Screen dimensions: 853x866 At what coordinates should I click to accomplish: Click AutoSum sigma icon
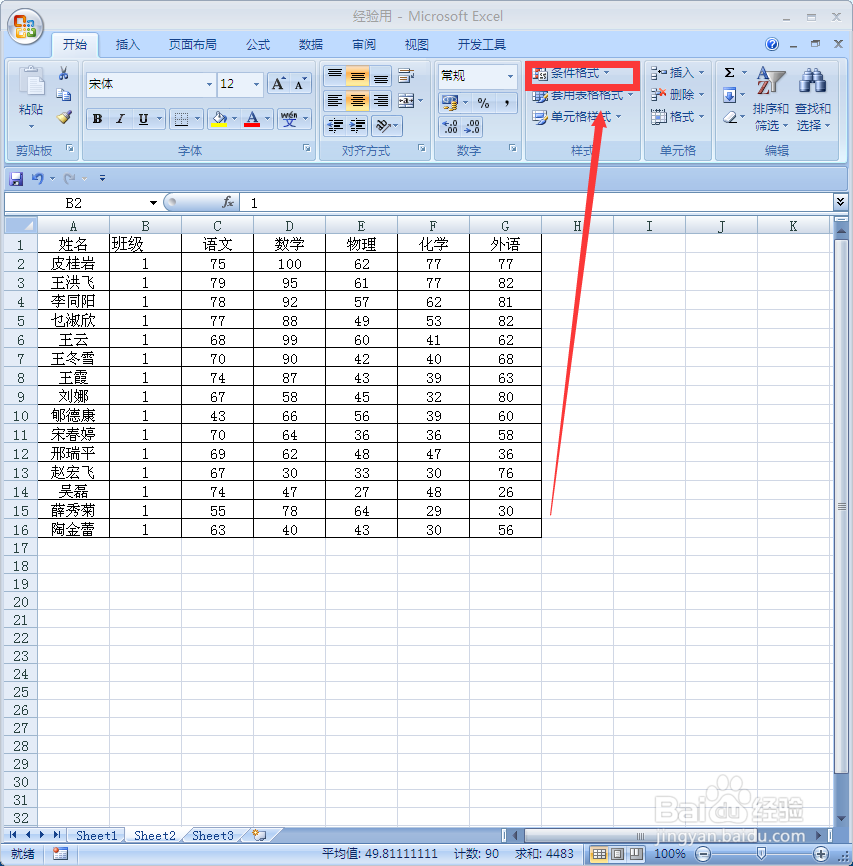point(730,73)
